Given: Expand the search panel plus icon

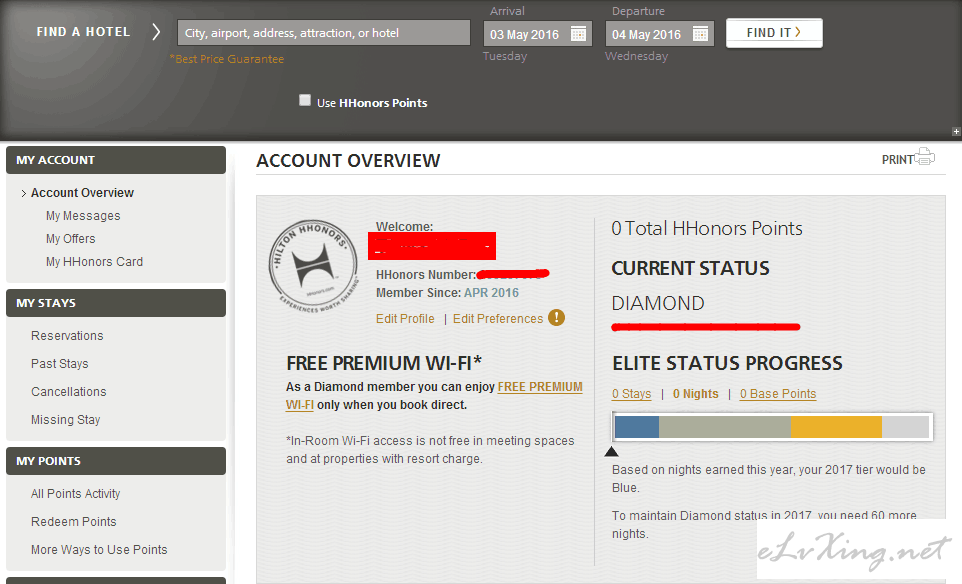Looking at the screenshot, I should click(x=956, y=131).
